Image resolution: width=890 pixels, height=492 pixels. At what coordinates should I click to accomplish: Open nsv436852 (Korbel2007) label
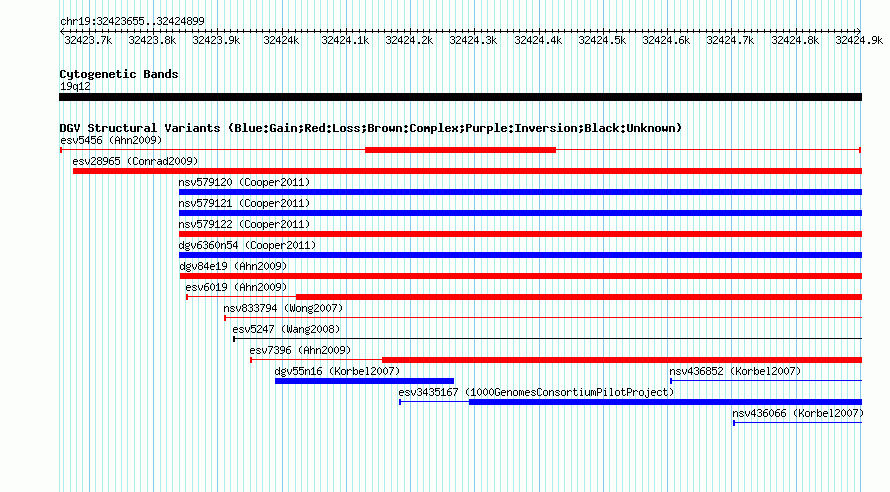click(735, 371)
